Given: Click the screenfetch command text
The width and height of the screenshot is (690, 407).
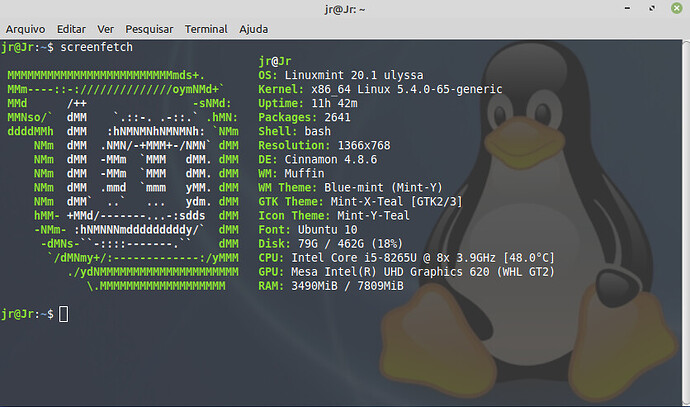Looking at the screenshot, I should (x=96, y=47).
